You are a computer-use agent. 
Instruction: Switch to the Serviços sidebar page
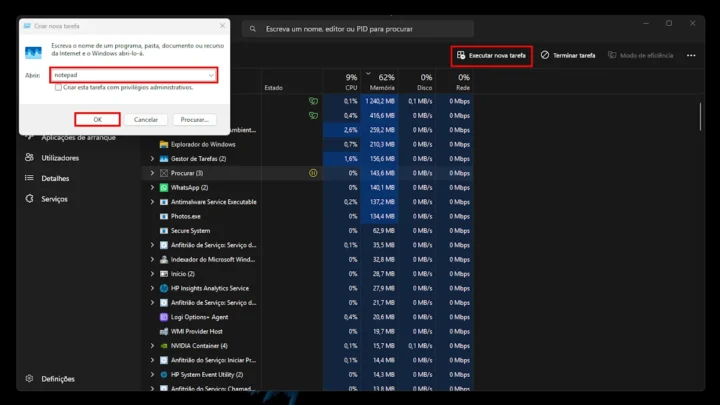(55, 199)
